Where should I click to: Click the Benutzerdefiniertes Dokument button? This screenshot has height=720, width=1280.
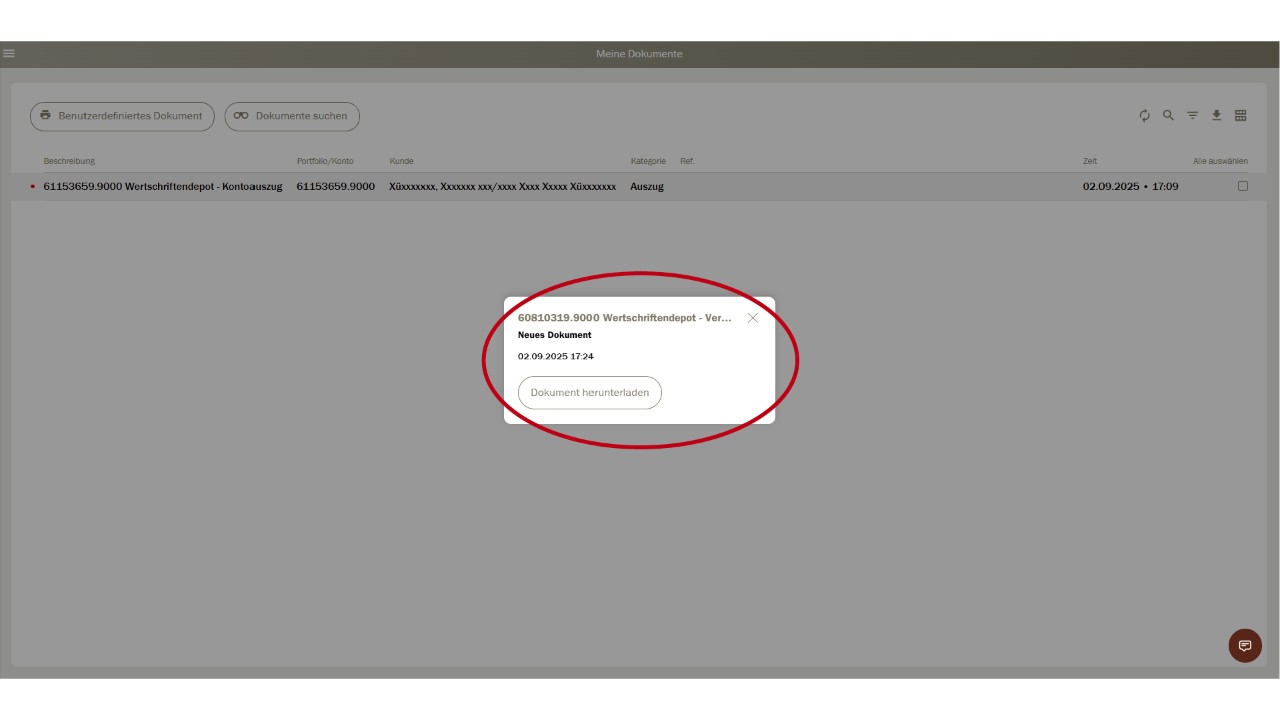(x=122, y=116)
